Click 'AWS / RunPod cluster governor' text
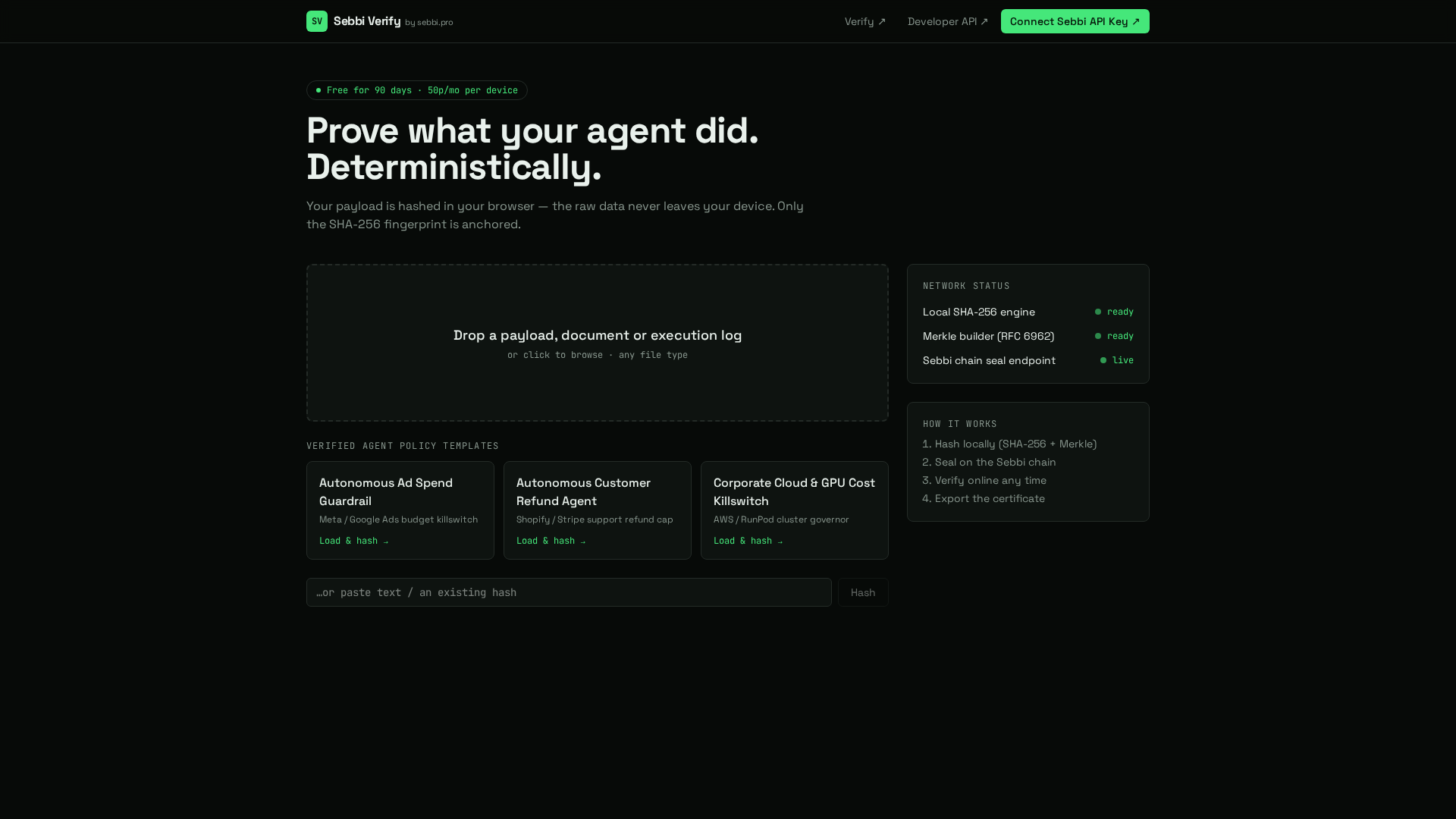This screenshot has height=819, width=1456. coord(781,519)
